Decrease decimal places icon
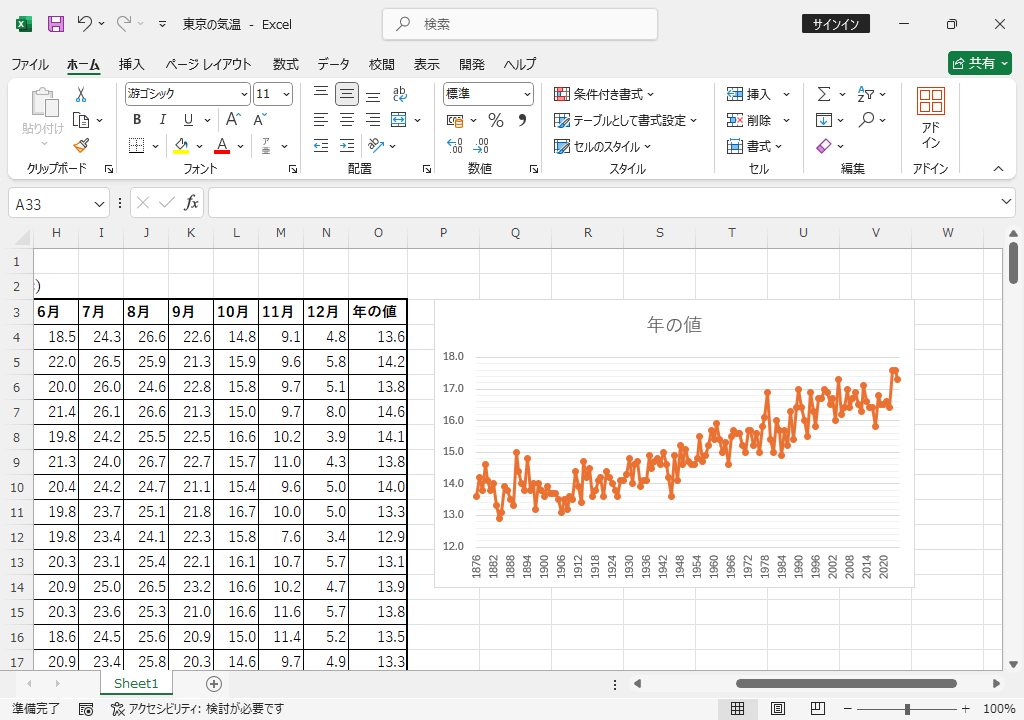This screenshot has height=720, width=1024. tap(481, 146)
